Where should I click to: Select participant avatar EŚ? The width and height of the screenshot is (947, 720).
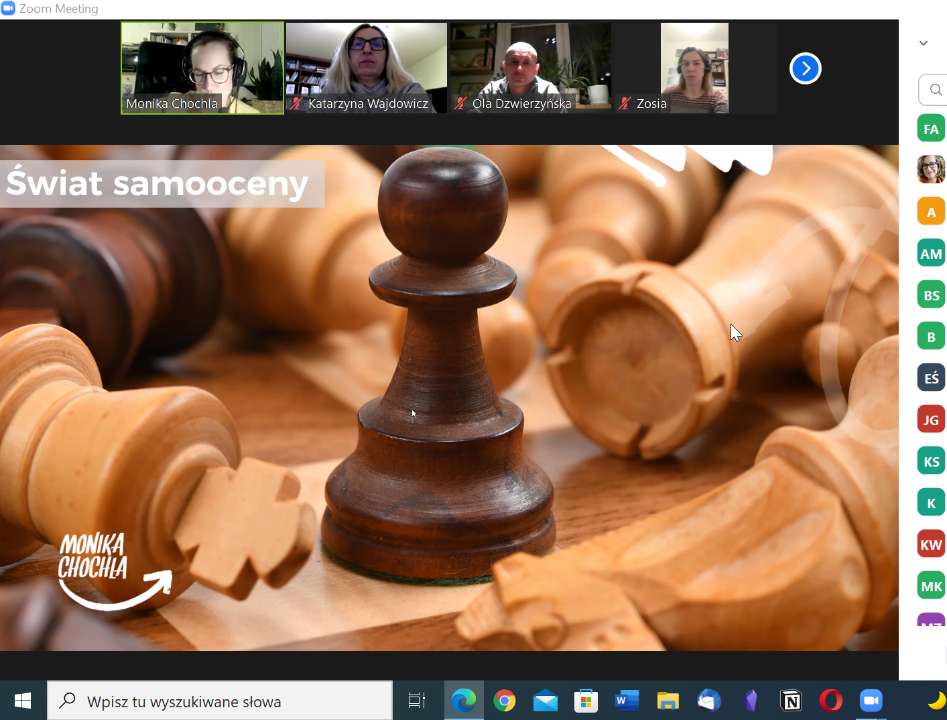click(x=931, y=377)
